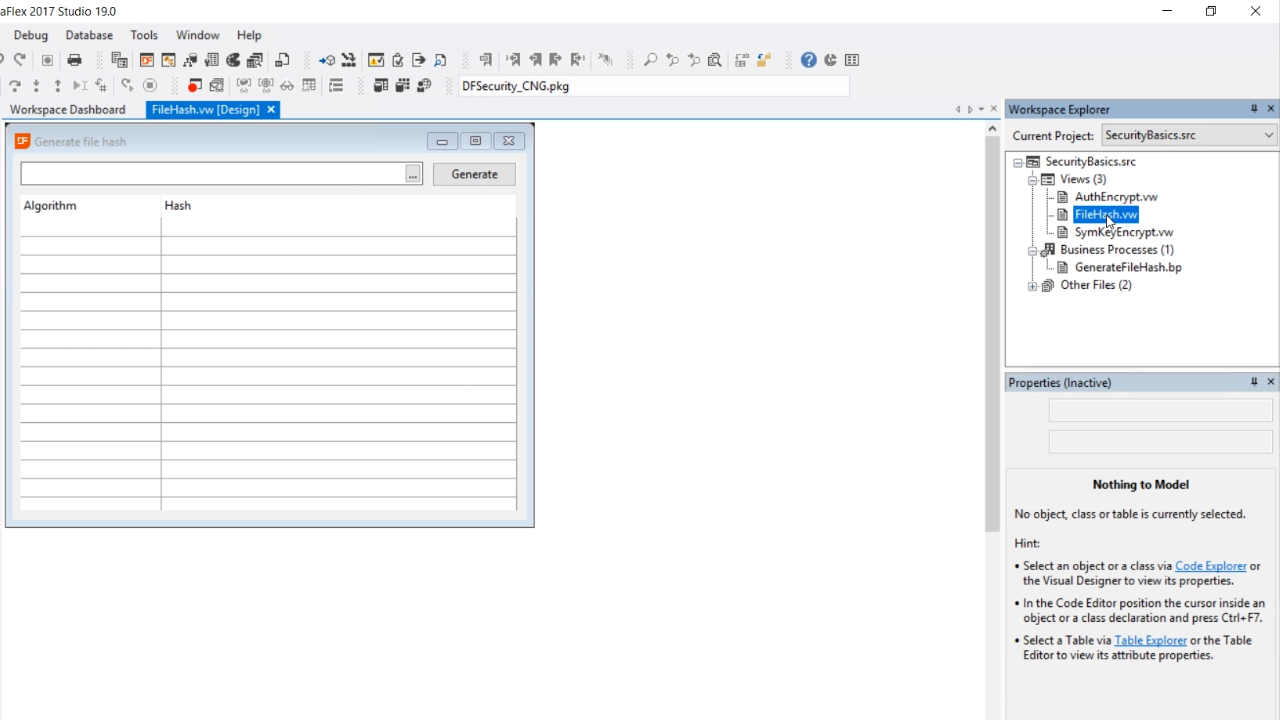The height and width of the screenshot is (720, 1280).
Task: Click the red dot breakpoint icon
Action: coord(194,86)
